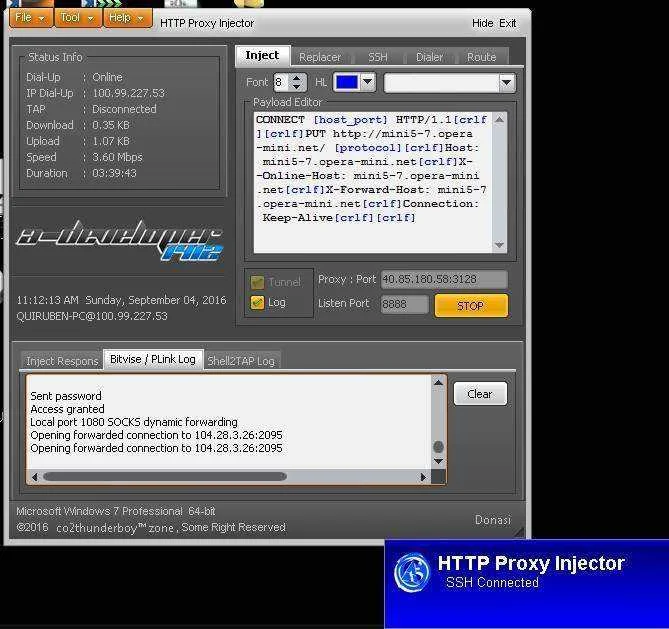Switch to the Inject Respons tab
Viewport: 669px width, 629px height.
point(62,361)
